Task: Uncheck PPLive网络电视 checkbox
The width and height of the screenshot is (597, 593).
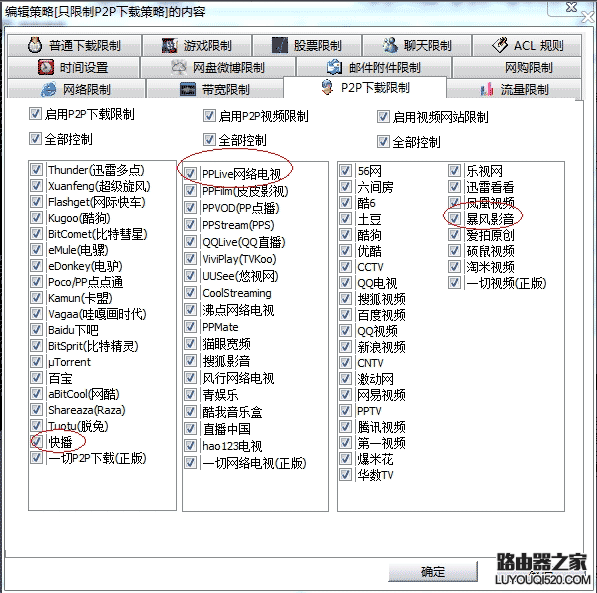Action: point(190,174)
